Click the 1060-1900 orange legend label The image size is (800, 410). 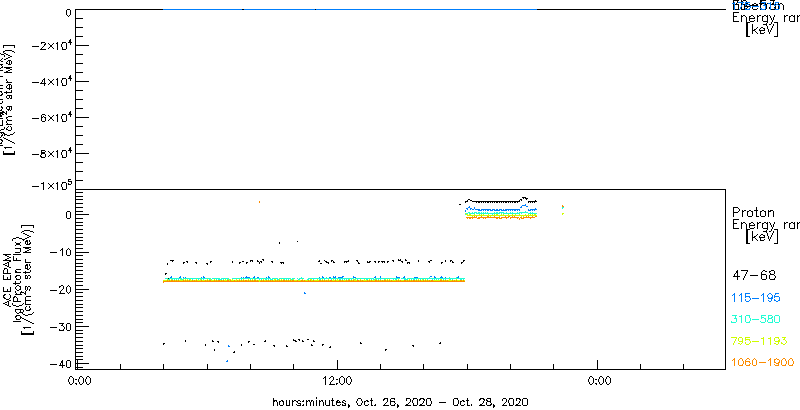point(763,363)
